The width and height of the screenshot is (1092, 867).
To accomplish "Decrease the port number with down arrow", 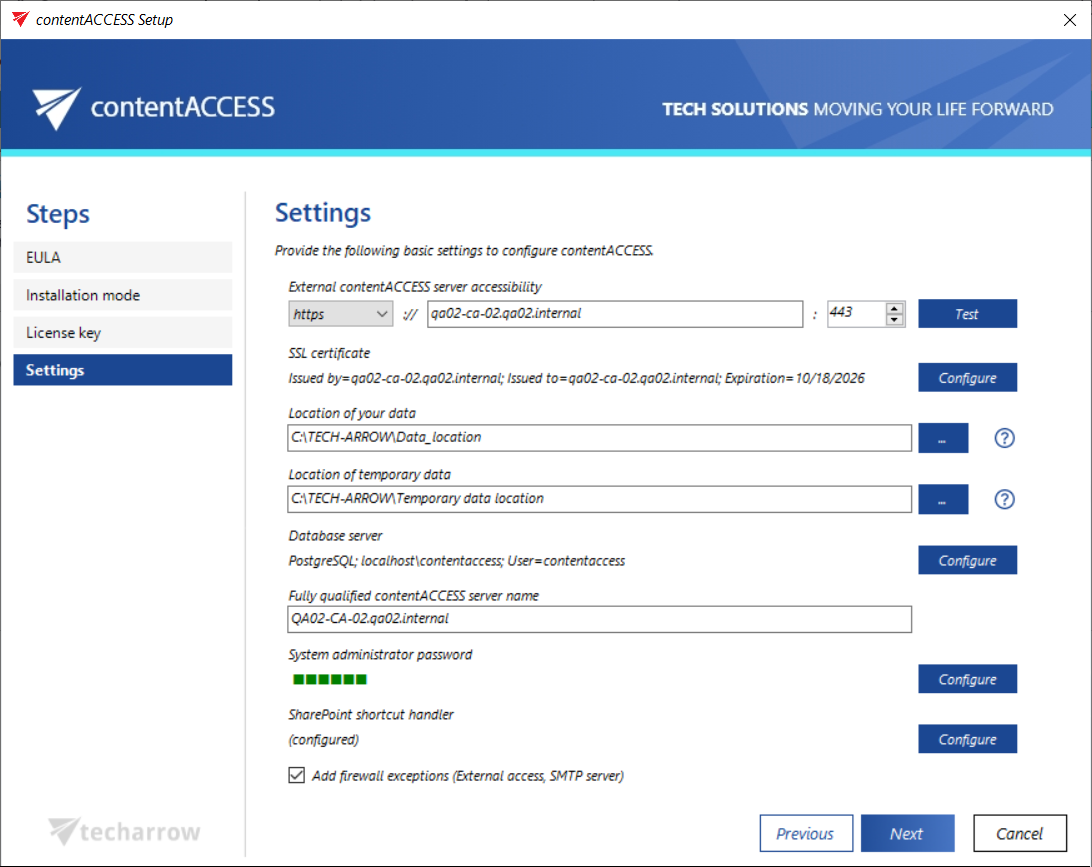I will pyautogui.click(x=895, y=320).
